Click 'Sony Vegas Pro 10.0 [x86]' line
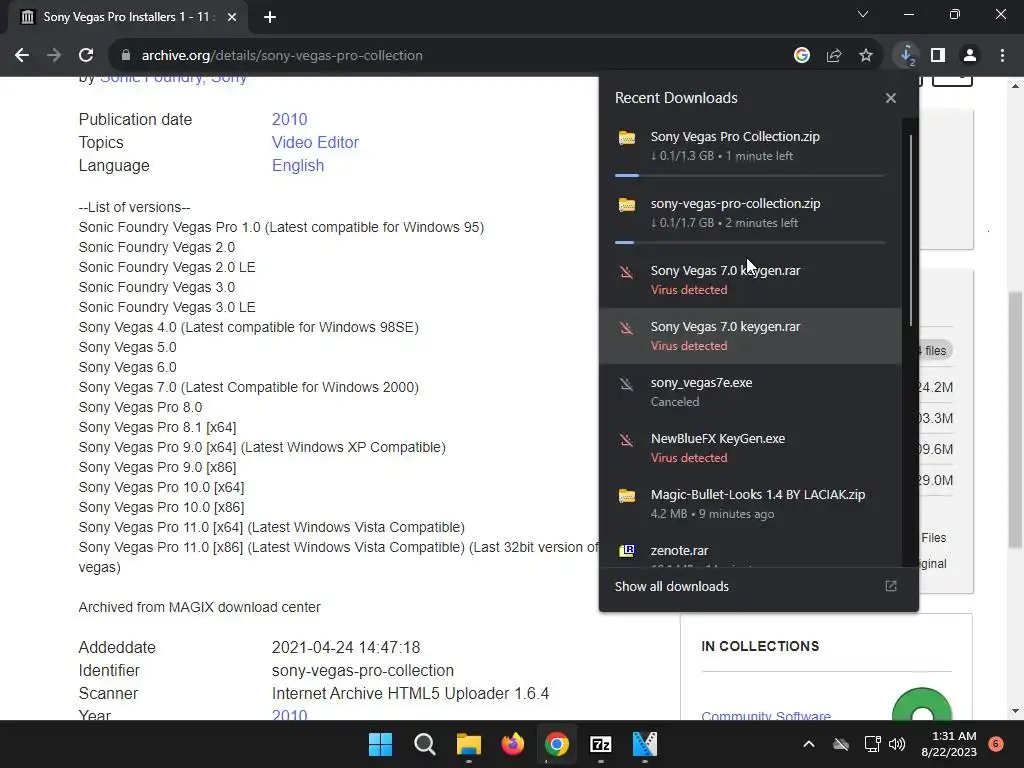Image resolution: width=1024 pixels, height=768 pixels. coord(161,507)
